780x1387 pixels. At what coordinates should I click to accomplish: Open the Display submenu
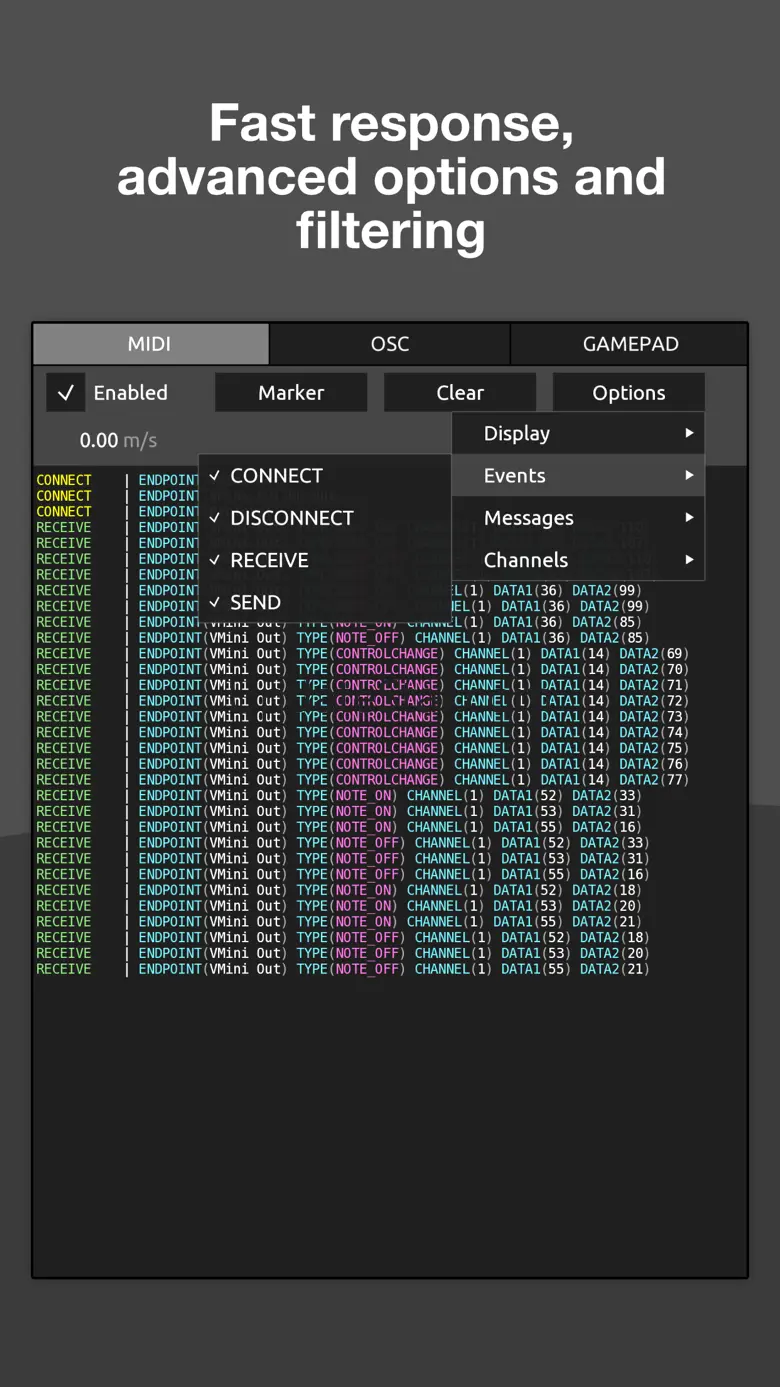click(x=578, y=433)
